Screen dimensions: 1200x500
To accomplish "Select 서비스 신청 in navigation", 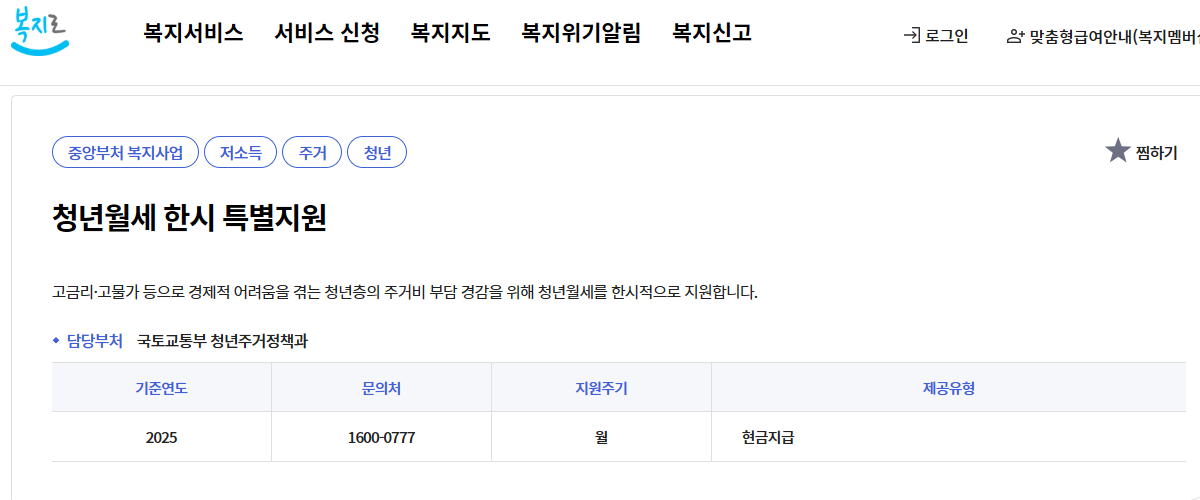I will coord(327,33).
